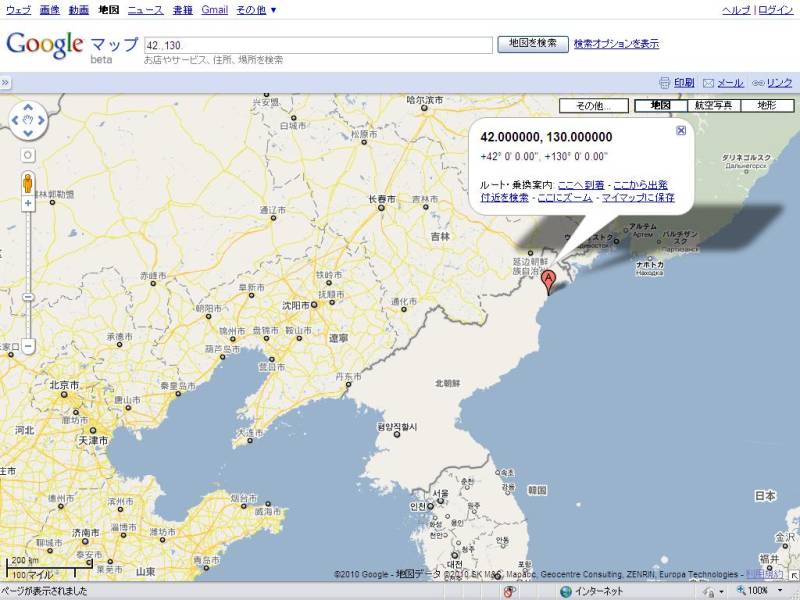Image resolution: width=800 pixels, height=600 pixels.
Task: Click the ここにズーム link in balloon
Action: [564, 198]
